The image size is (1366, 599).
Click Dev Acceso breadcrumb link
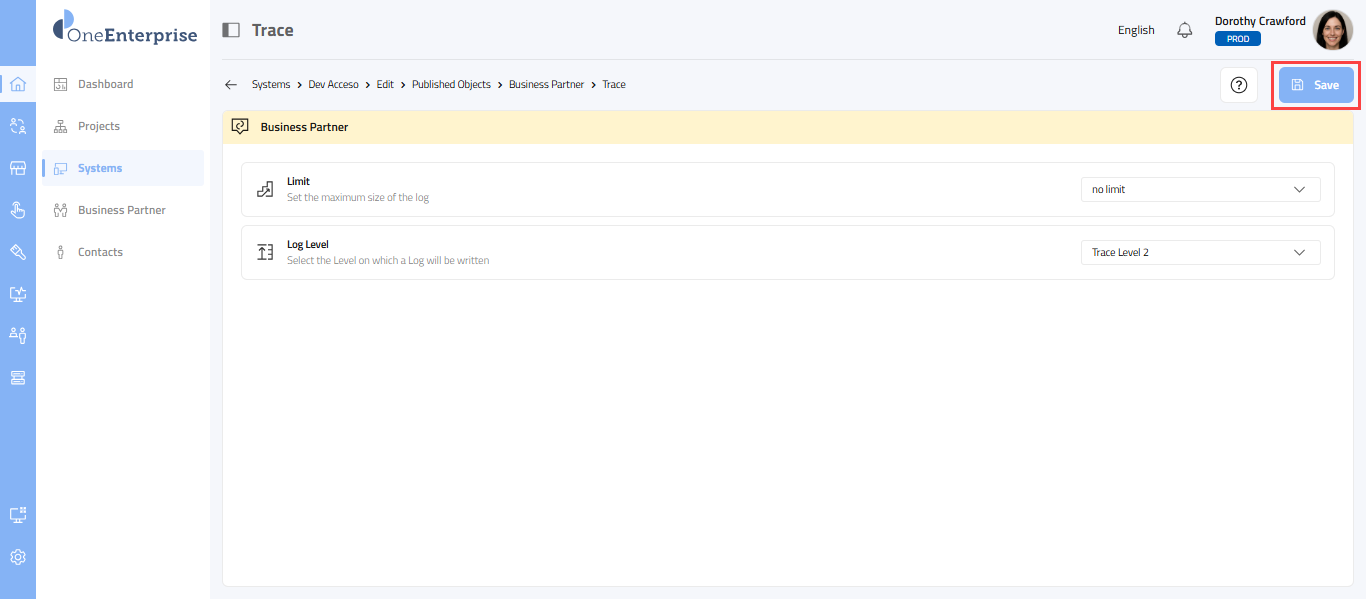[x=333, y=85]
